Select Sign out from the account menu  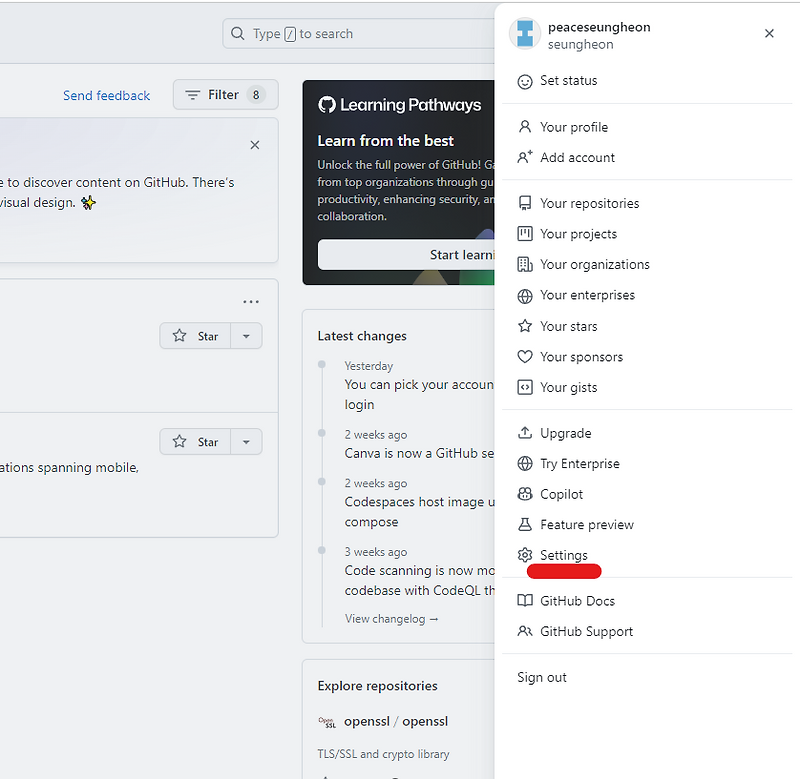541,677
